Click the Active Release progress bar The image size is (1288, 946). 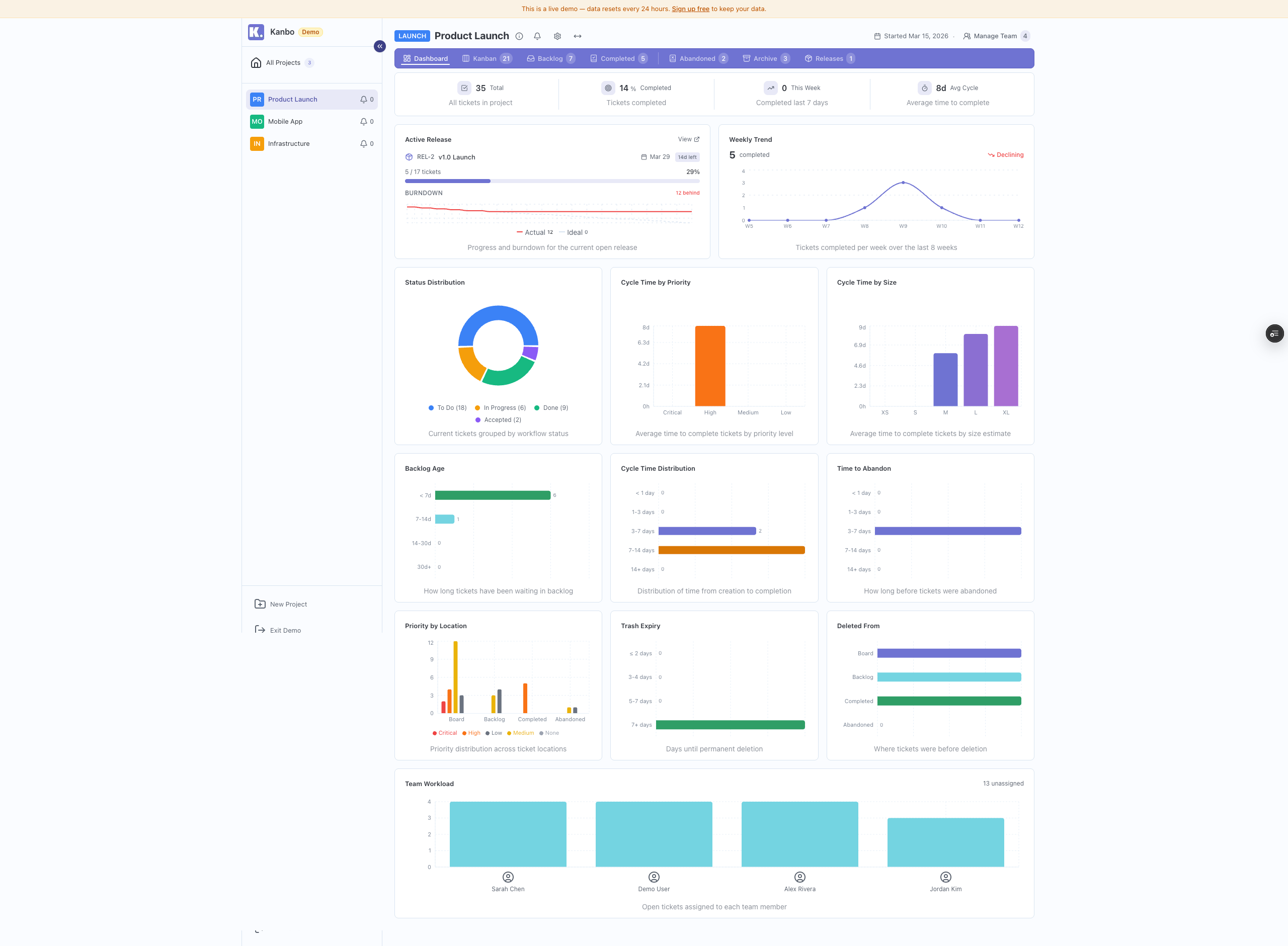coord(551,181)
